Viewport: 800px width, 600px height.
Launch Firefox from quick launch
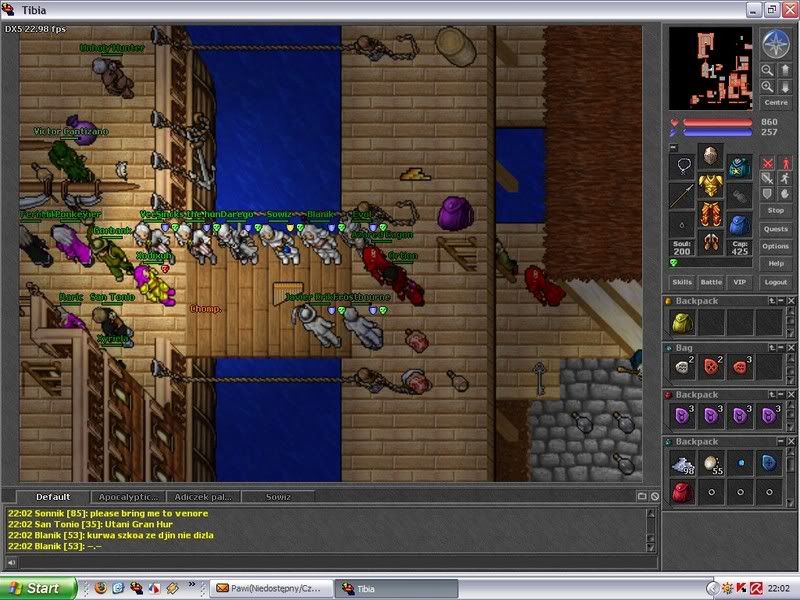tap(101, 588)
